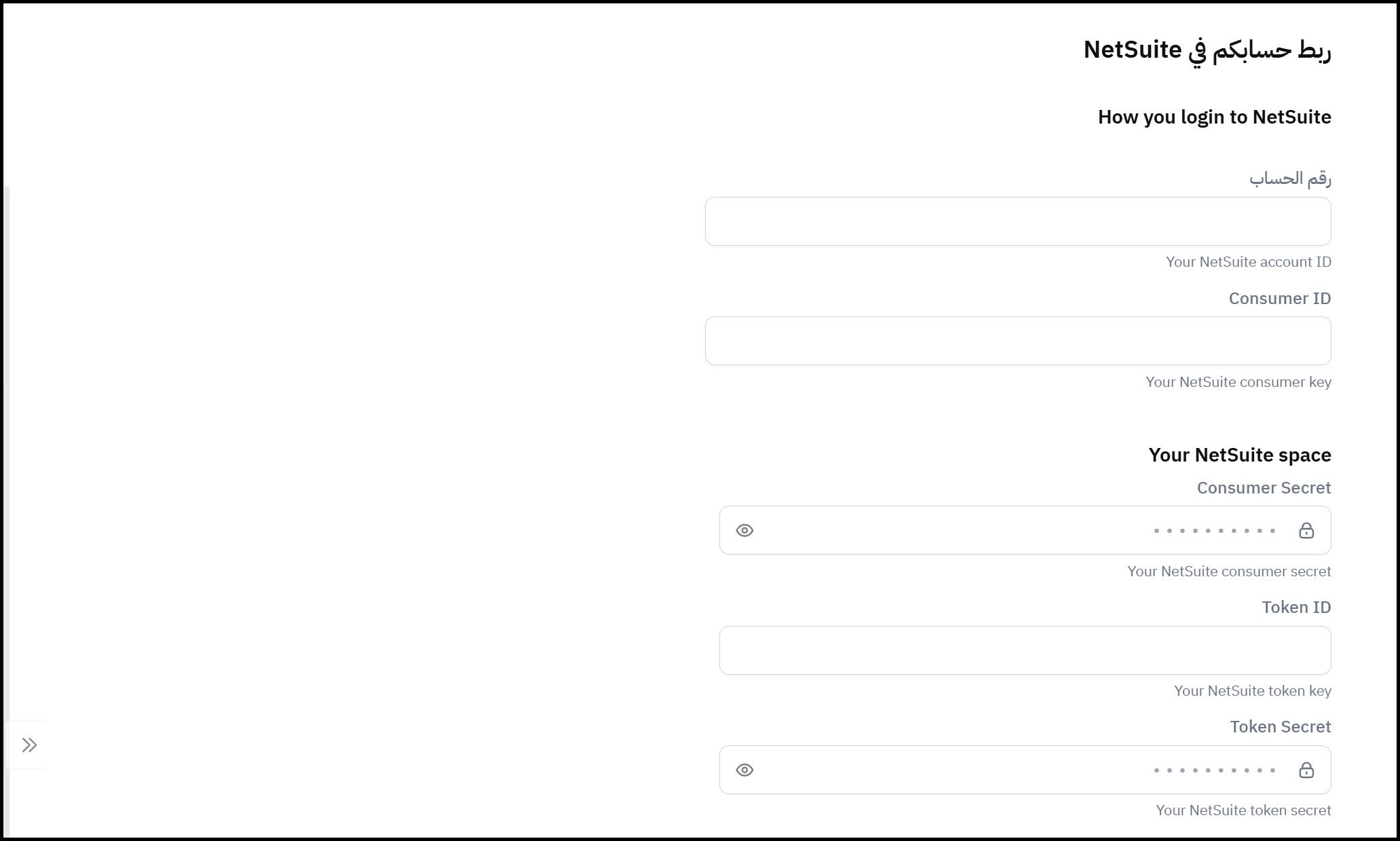
Task: Click the رقم الحساب field label
Action: [x=1290, y=179]
